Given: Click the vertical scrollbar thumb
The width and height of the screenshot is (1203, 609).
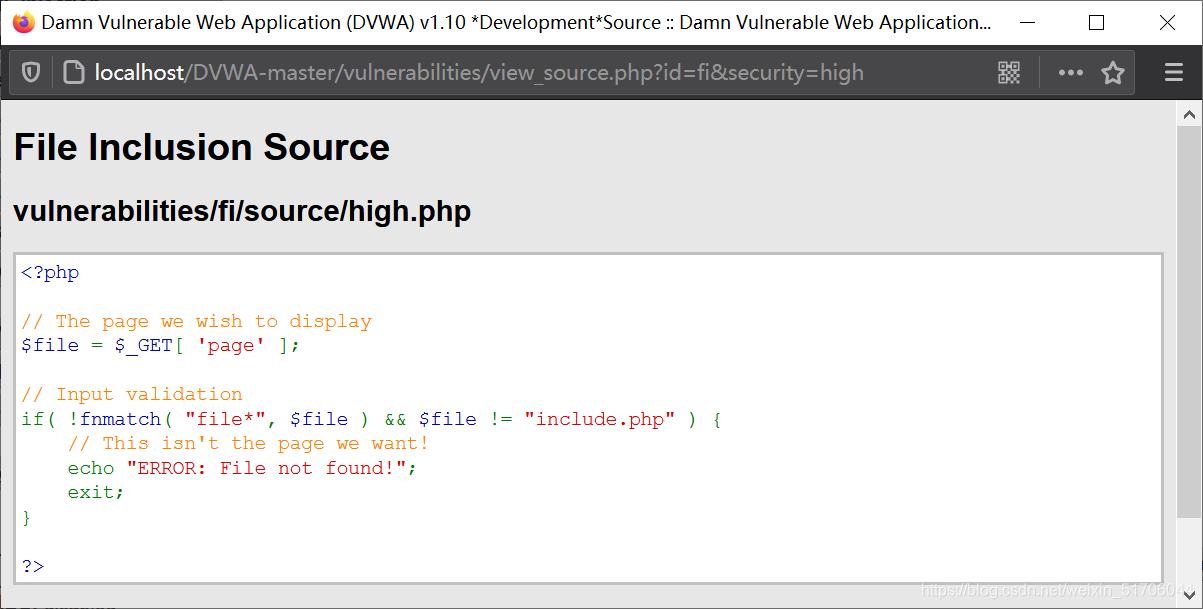Looking at the screenshot, I should (1189, 322).
